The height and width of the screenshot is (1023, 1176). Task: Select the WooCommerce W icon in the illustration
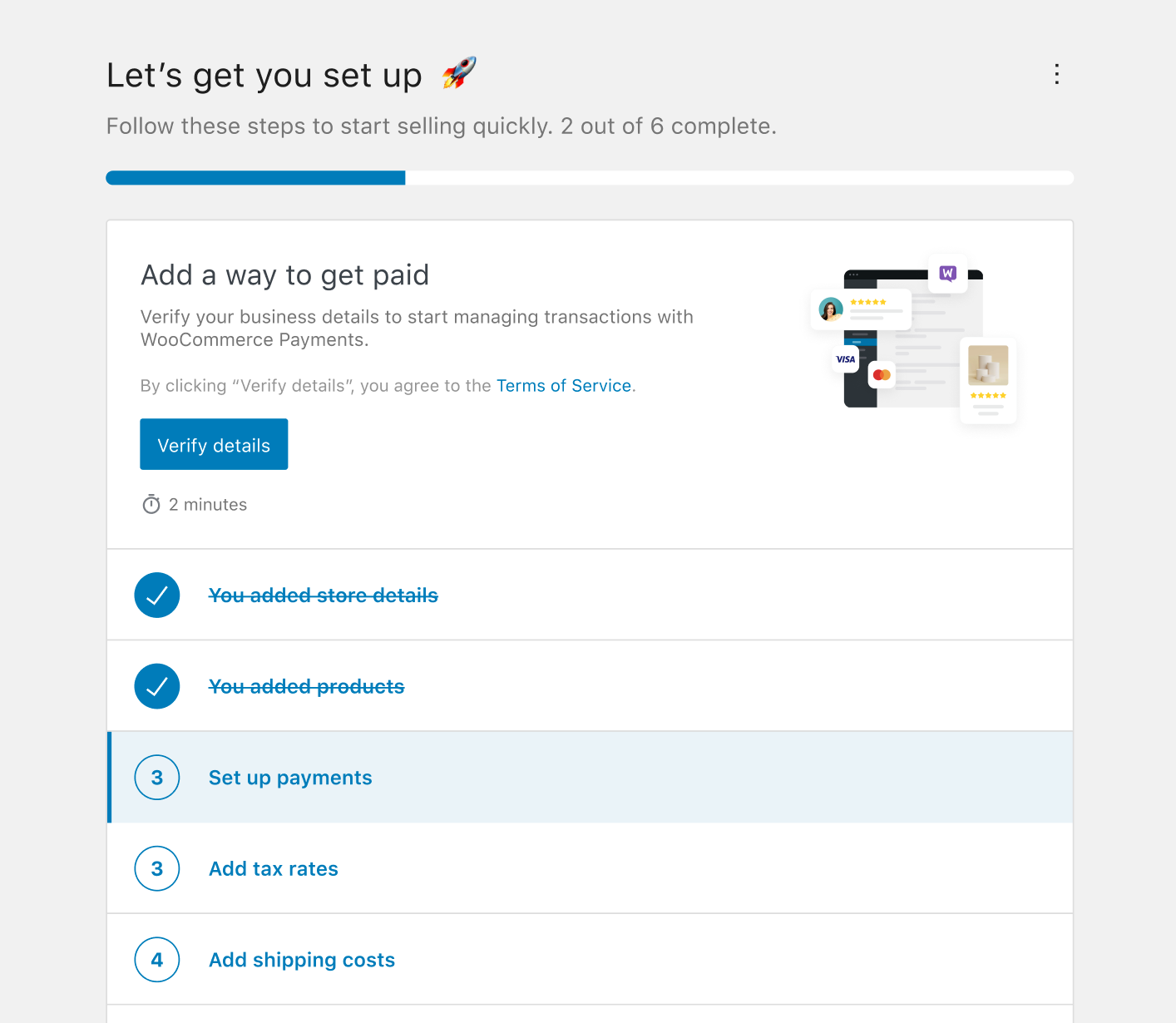coord(947,274)
